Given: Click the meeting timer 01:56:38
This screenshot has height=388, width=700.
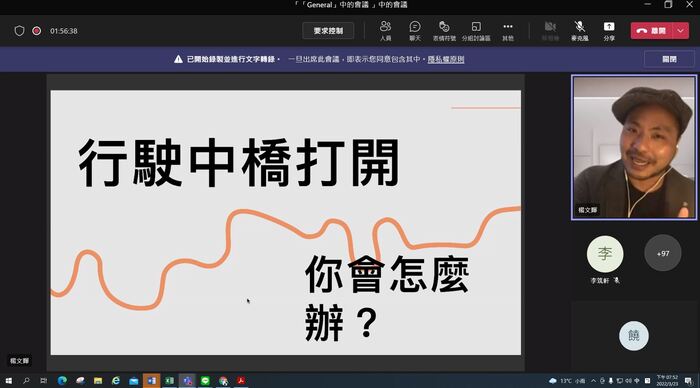Looking at the screenshot, I should click(63, 31).
